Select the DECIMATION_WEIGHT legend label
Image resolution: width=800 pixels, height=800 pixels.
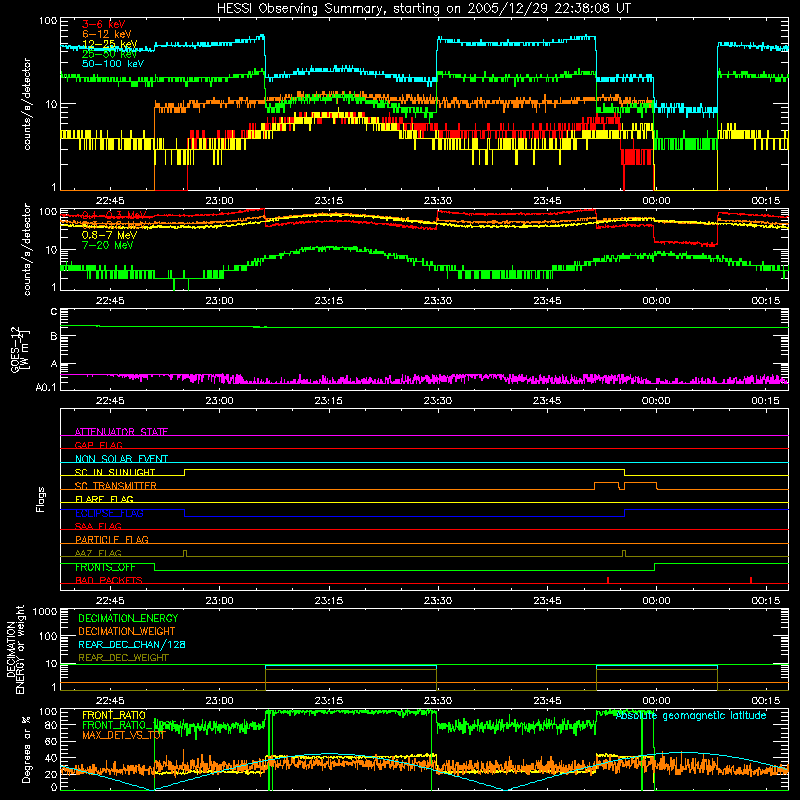(127, 631)
